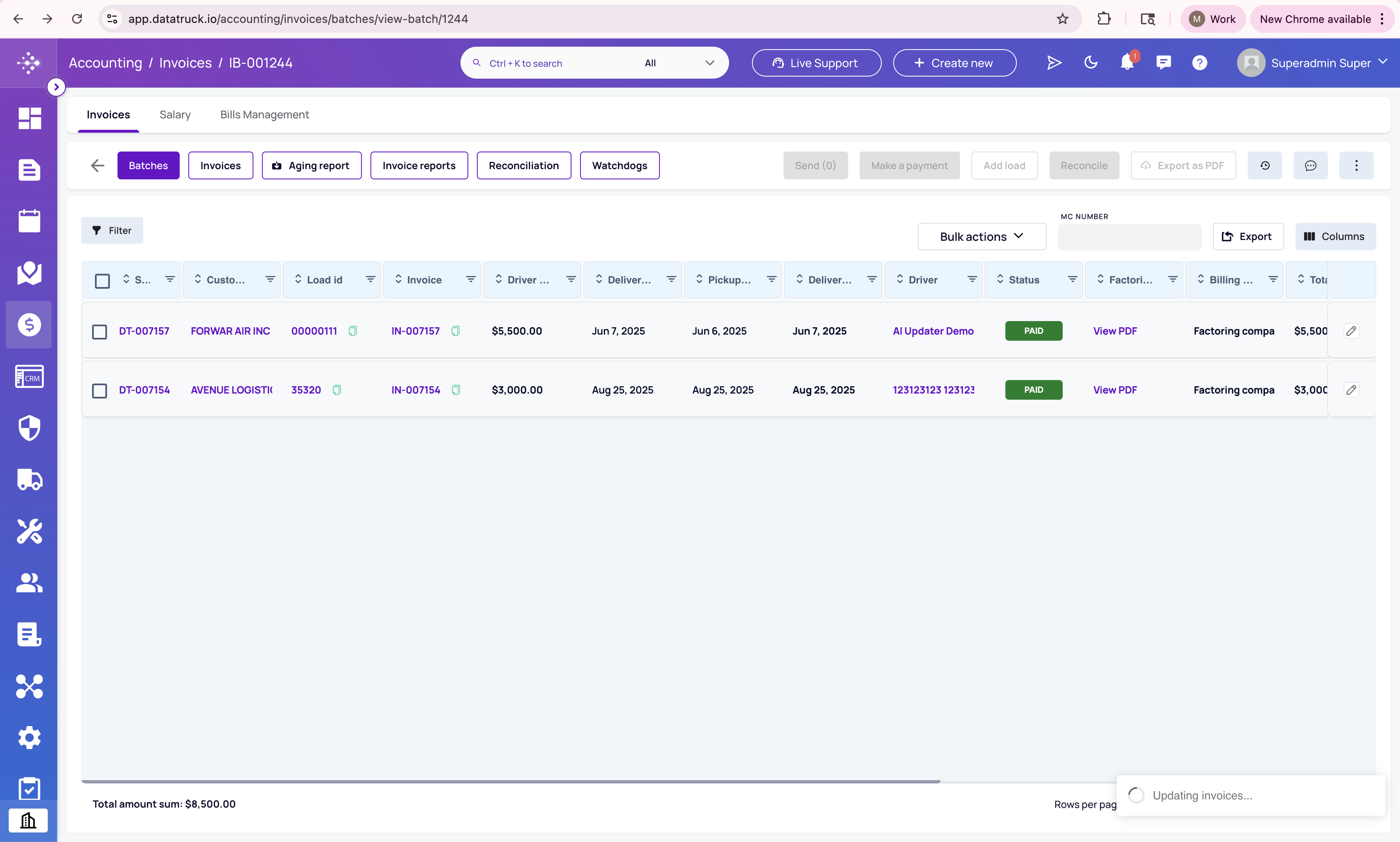Copy load id 00000111 using copy icon
This screenshot has height=842, width=1400.
pos(353,331)
